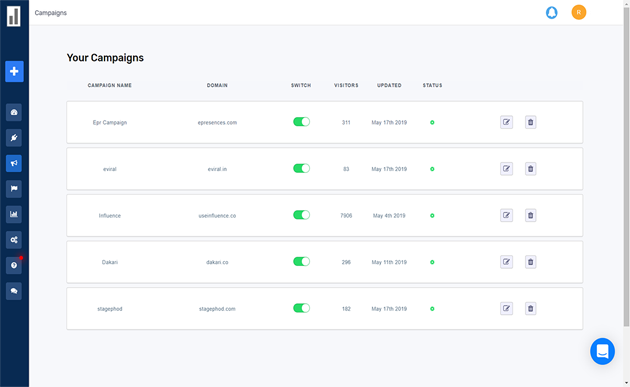Click the DOMAIN column header
This screenshot has width=630, height=387.
point(217,85)
